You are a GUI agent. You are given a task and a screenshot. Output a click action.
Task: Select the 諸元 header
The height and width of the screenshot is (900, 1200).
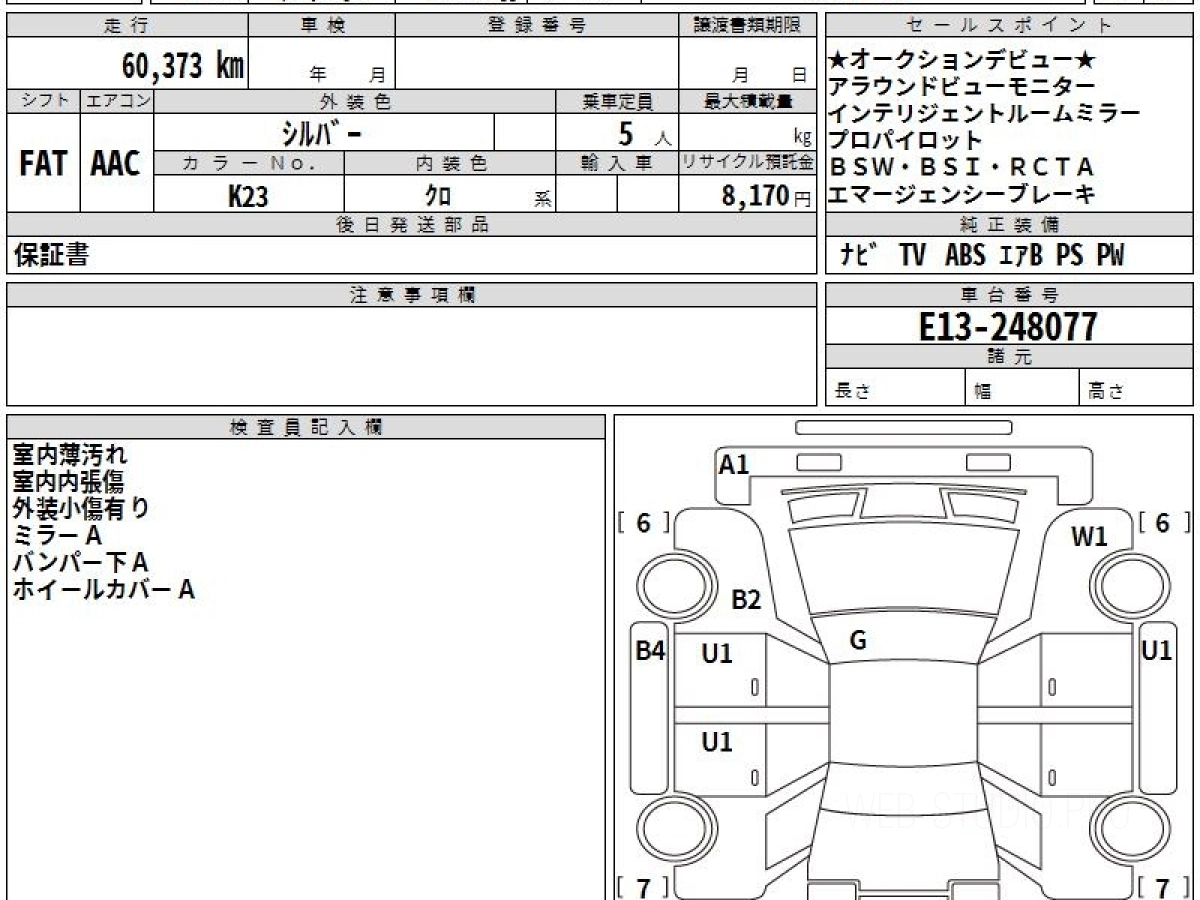(x=1010, y=358)
